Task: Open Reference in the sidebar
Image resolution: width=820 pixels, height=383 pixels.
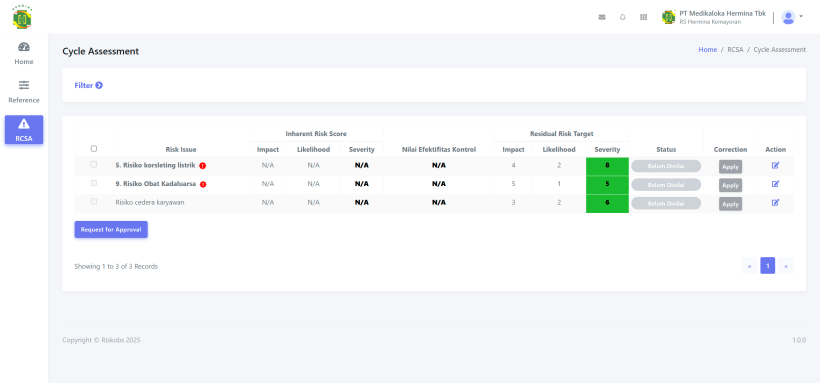Action: coord(24,92)
